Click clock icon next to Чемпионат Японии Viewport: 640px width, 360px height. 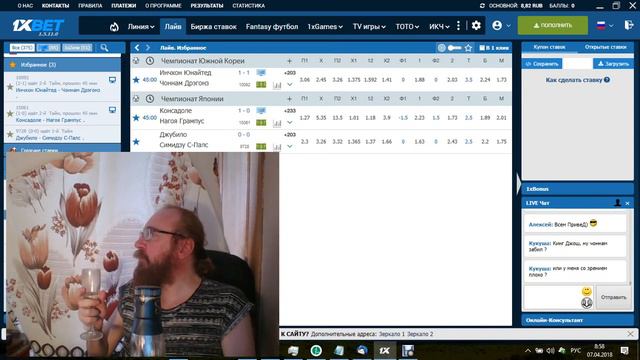click(150, 99)
